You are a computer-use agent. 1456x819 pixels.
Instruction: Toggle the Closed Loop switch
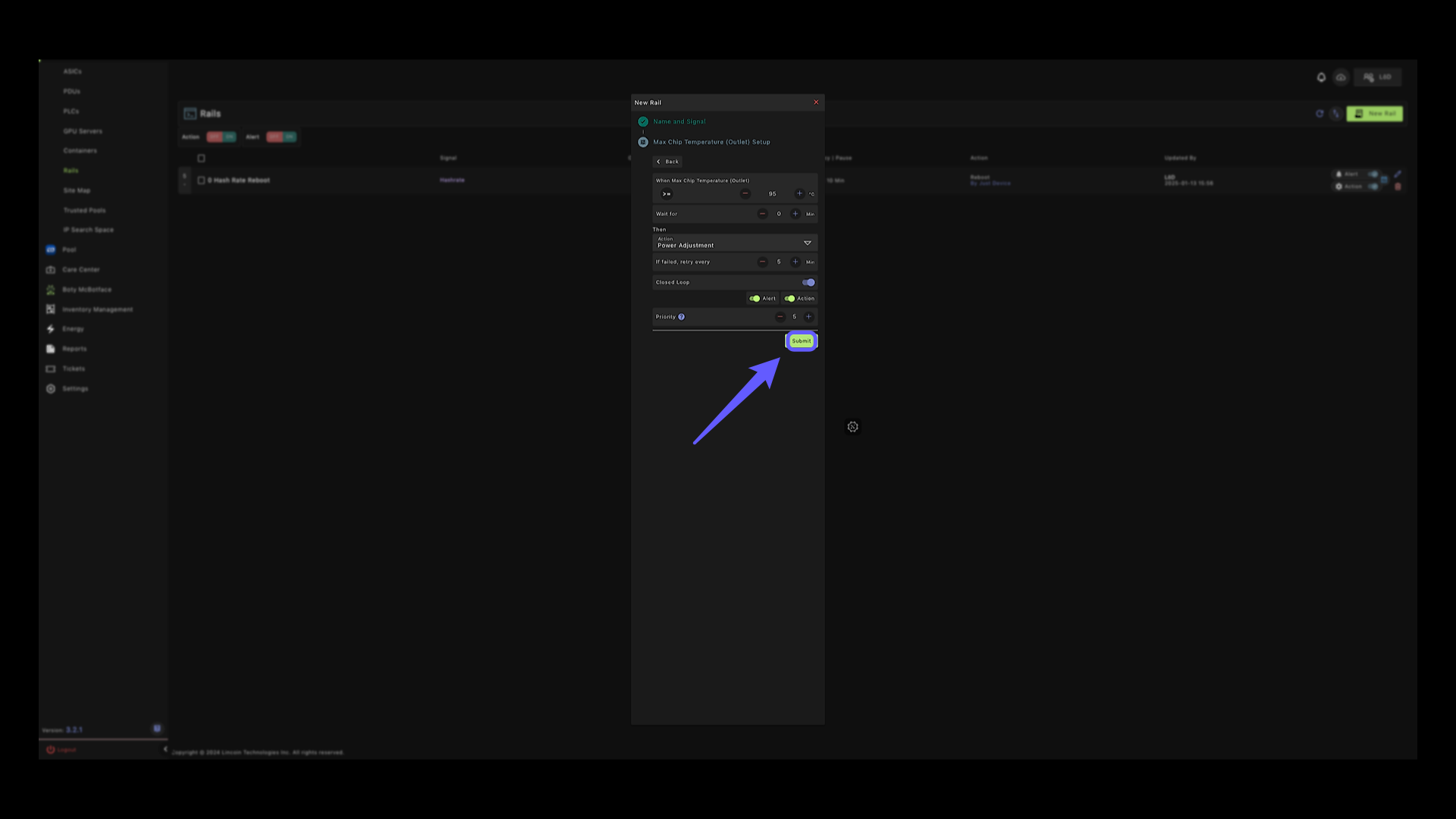point(808,282)
